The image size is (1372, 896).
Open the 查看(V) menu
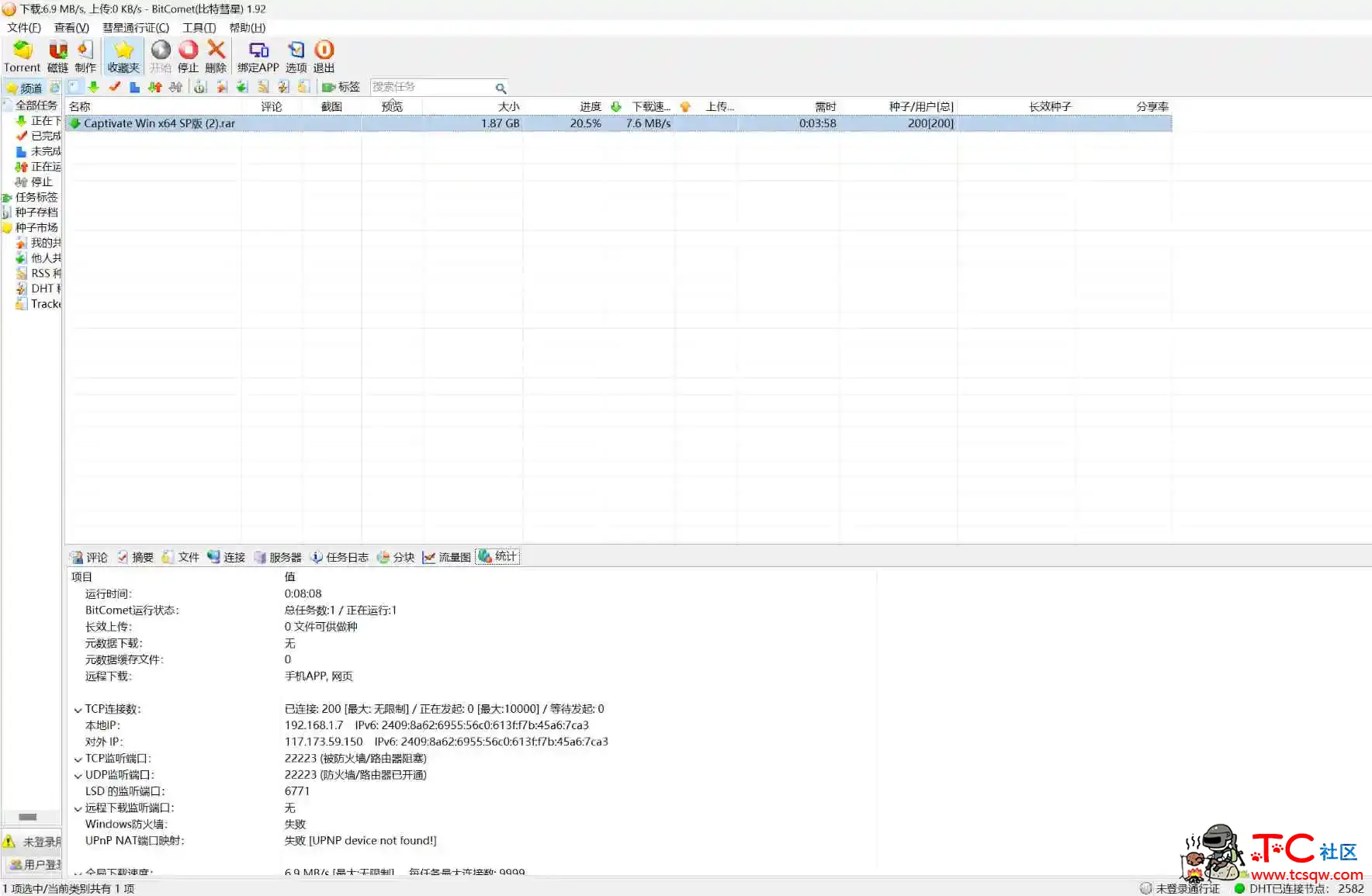click(x=71, y=28)
